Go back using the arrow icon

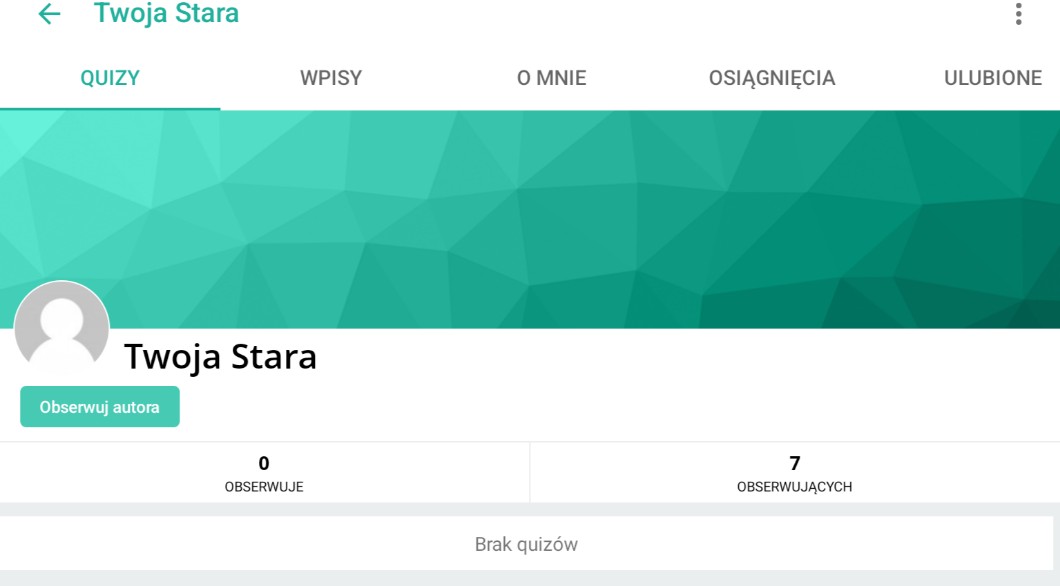click(x=48, y=14)
